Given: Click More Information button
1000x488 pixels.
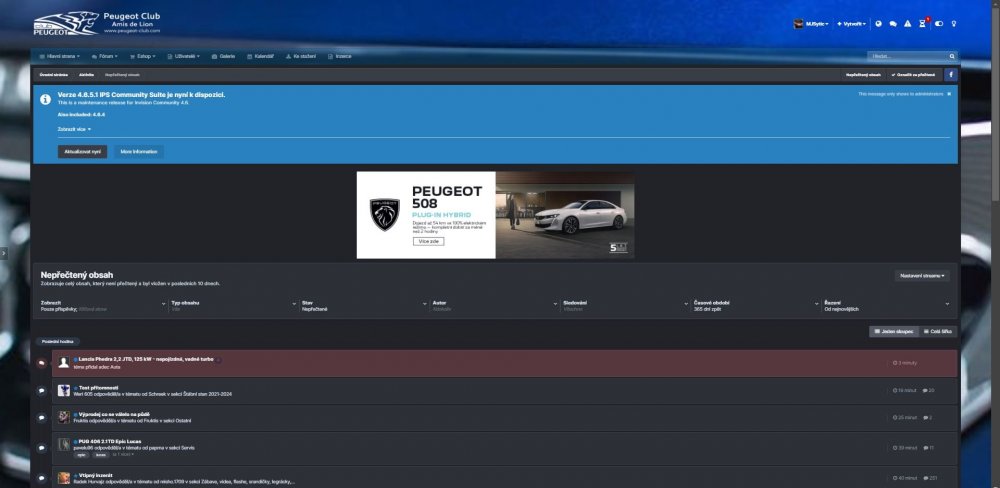Looking at the screenshot, I should point(139,152).
